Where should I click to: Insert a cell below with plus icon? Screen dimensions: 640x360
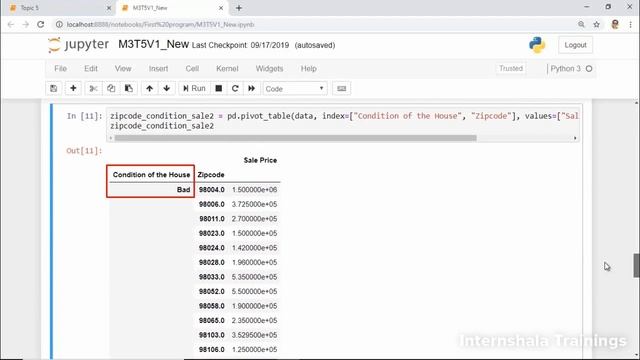73,89
